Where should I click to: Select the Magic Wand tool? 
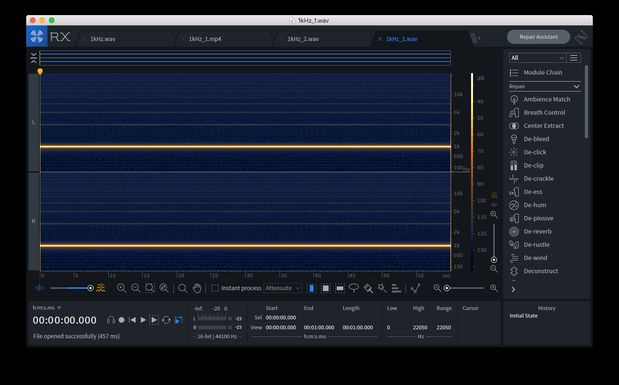click(382, 288)
